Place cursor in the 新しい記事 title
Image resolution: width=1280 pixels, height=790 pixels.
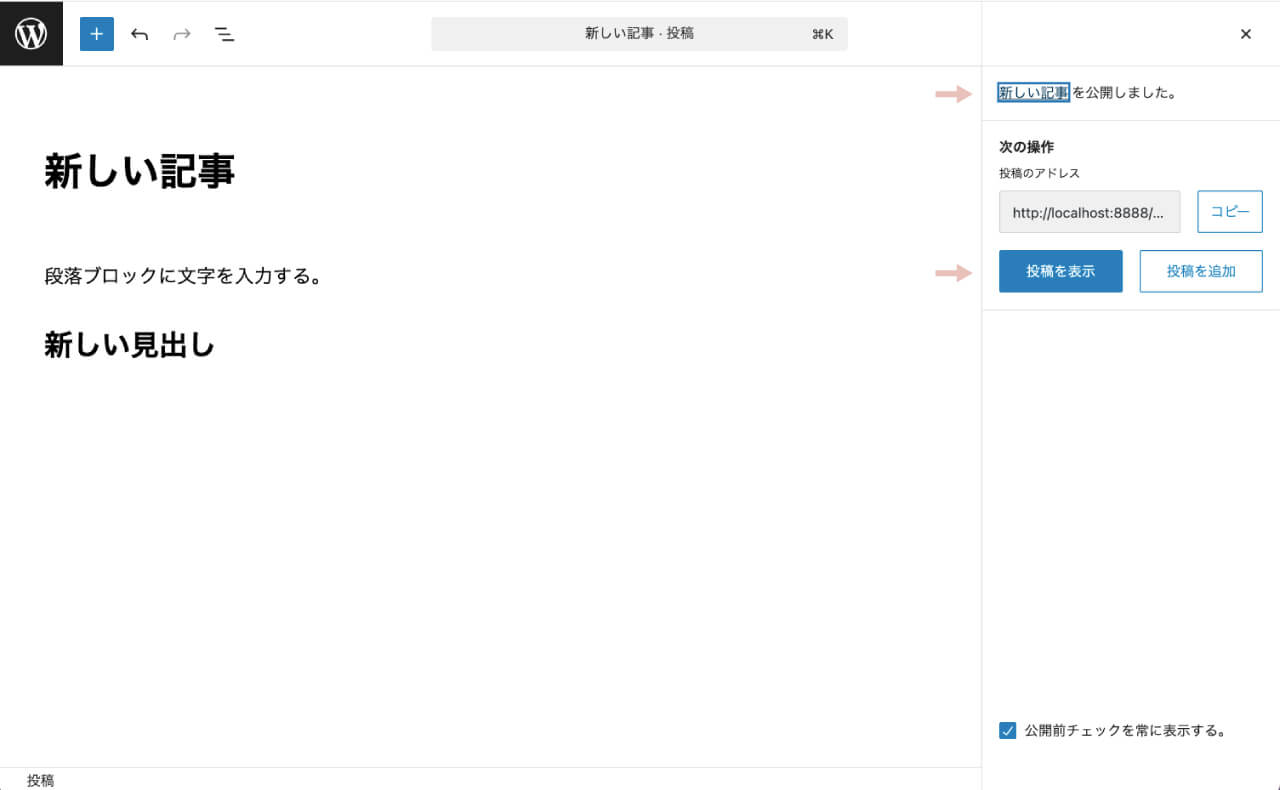(x=138, y=170)
